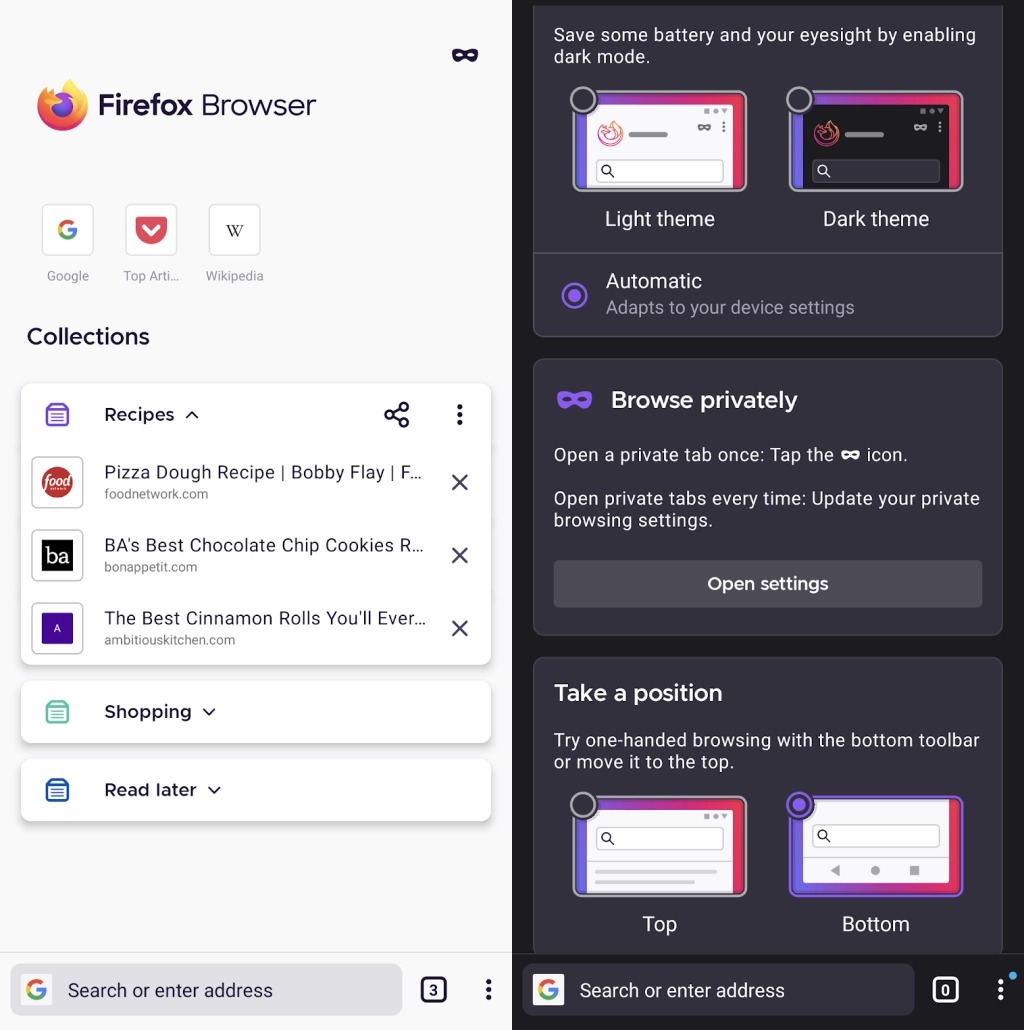Open the light-screen bottom toolbar menu
Screen dimensions: 1024x1030
pyautogui.click(x=488, y=990)
